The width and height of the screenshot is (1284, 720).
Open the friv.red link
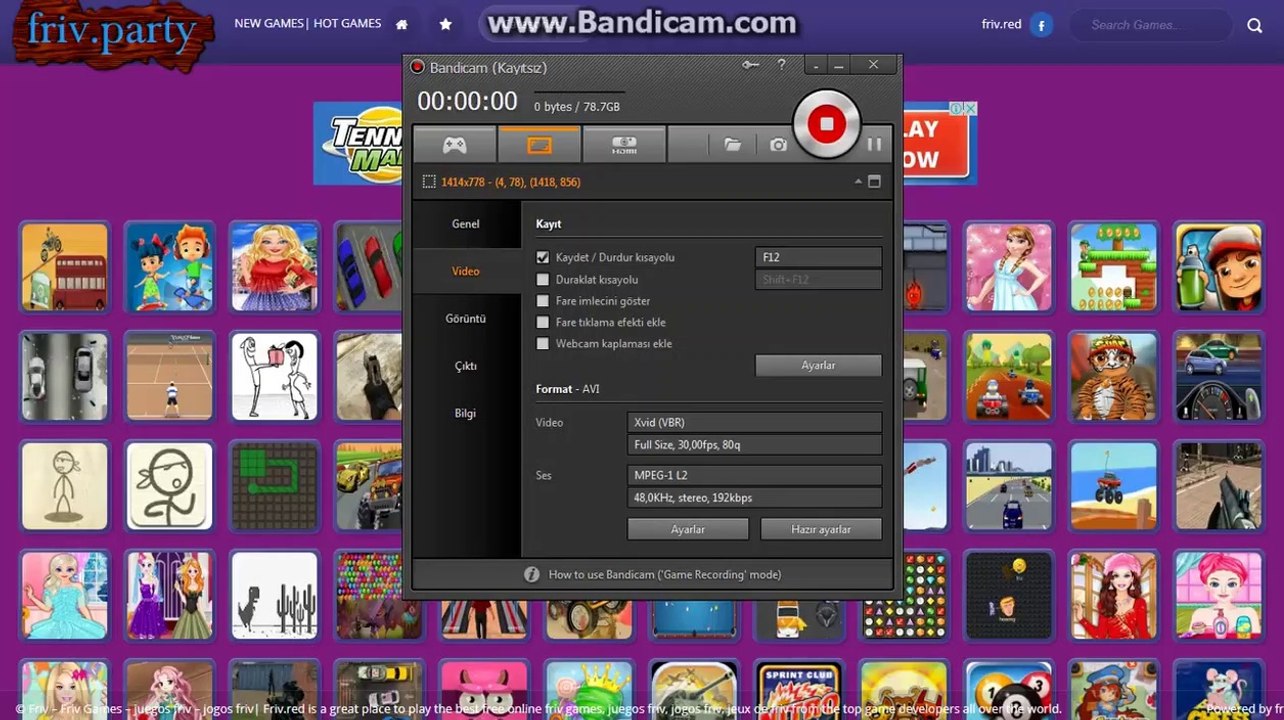[1002, 24]
